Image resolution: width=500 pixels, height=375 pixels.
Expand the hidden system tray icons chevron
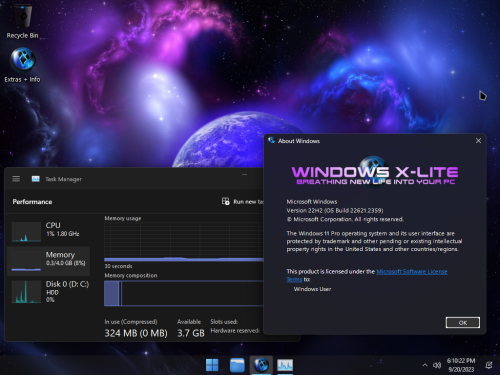425,365
